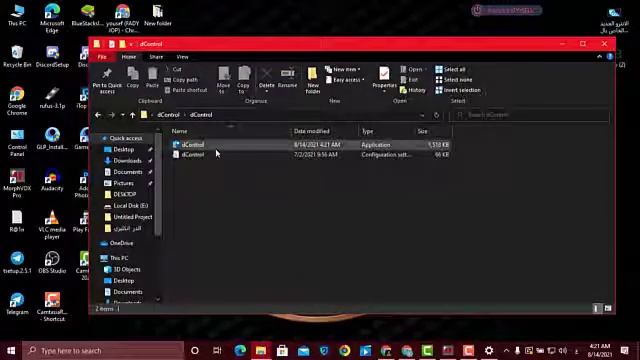The width and height of the screenshot is (640, 360).
Task: Click Copy path option
Action: [181, 80]
